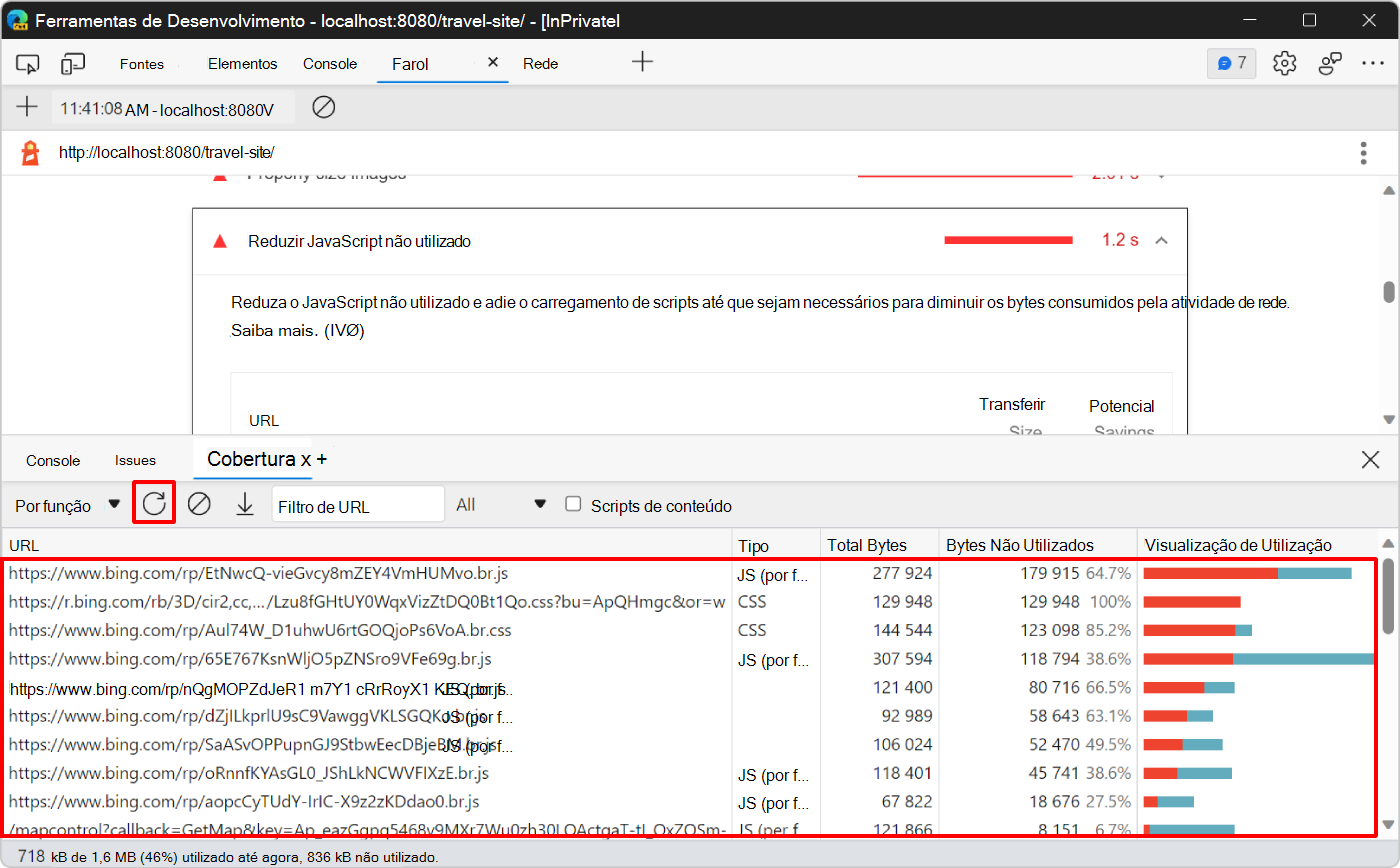Collapse the Reduzir JavaScript não utilizado section

(x=1161, y=240)
